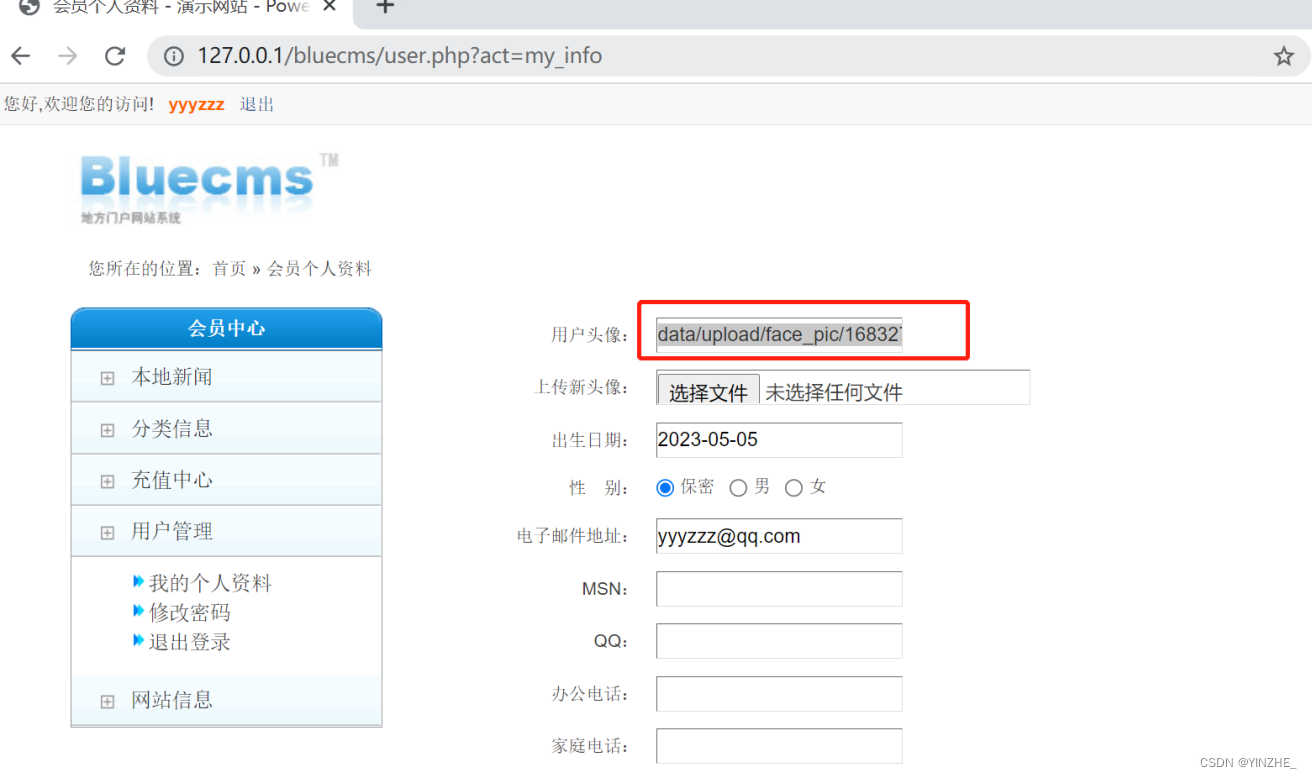Expand the 网站信息 section plus icon

point(107,701)
